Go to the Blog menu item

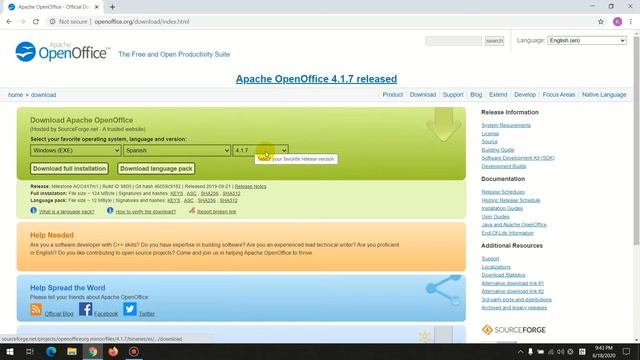[x=476, y=95]
